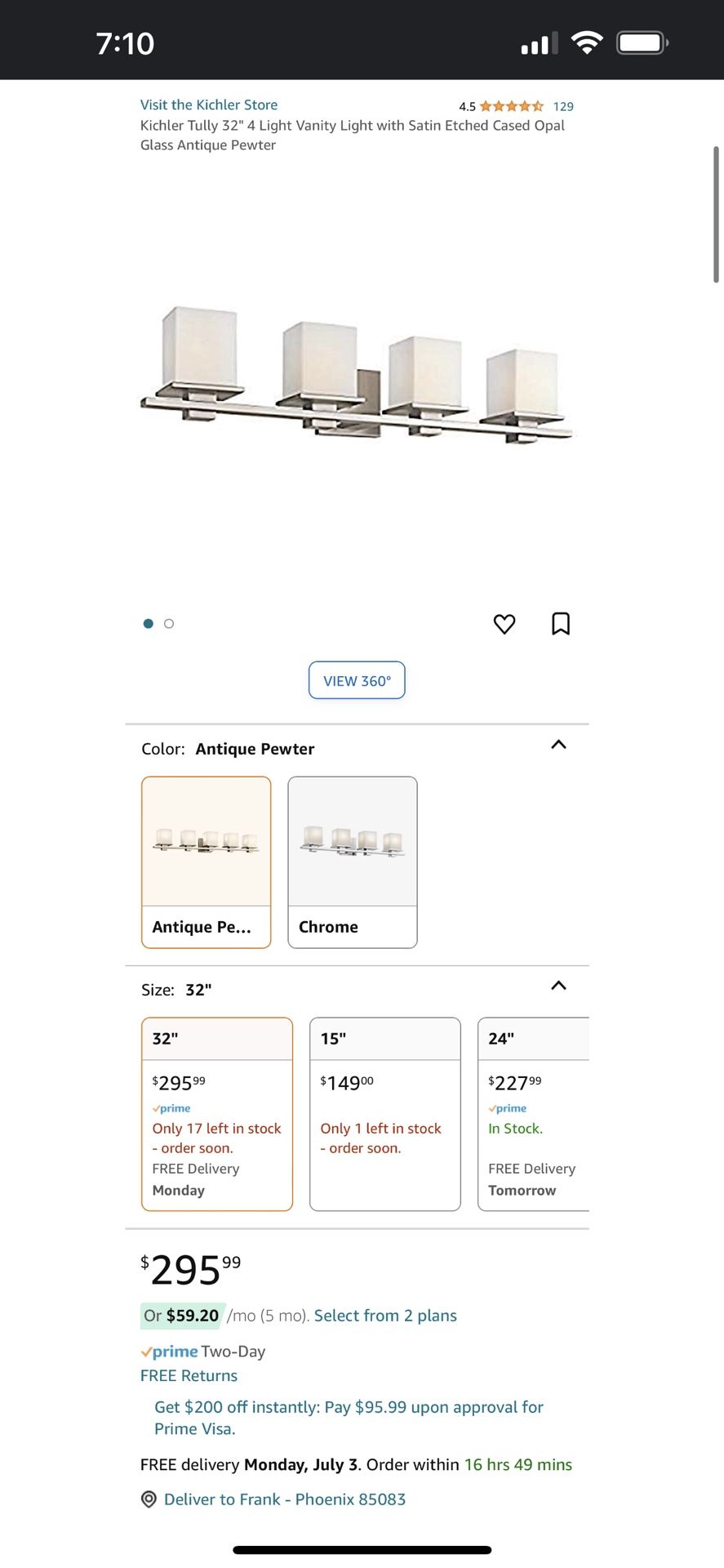This screenshot has width=724, height=1568.
Task: Tap the 129 reviews count
Action: pos(563,106)
